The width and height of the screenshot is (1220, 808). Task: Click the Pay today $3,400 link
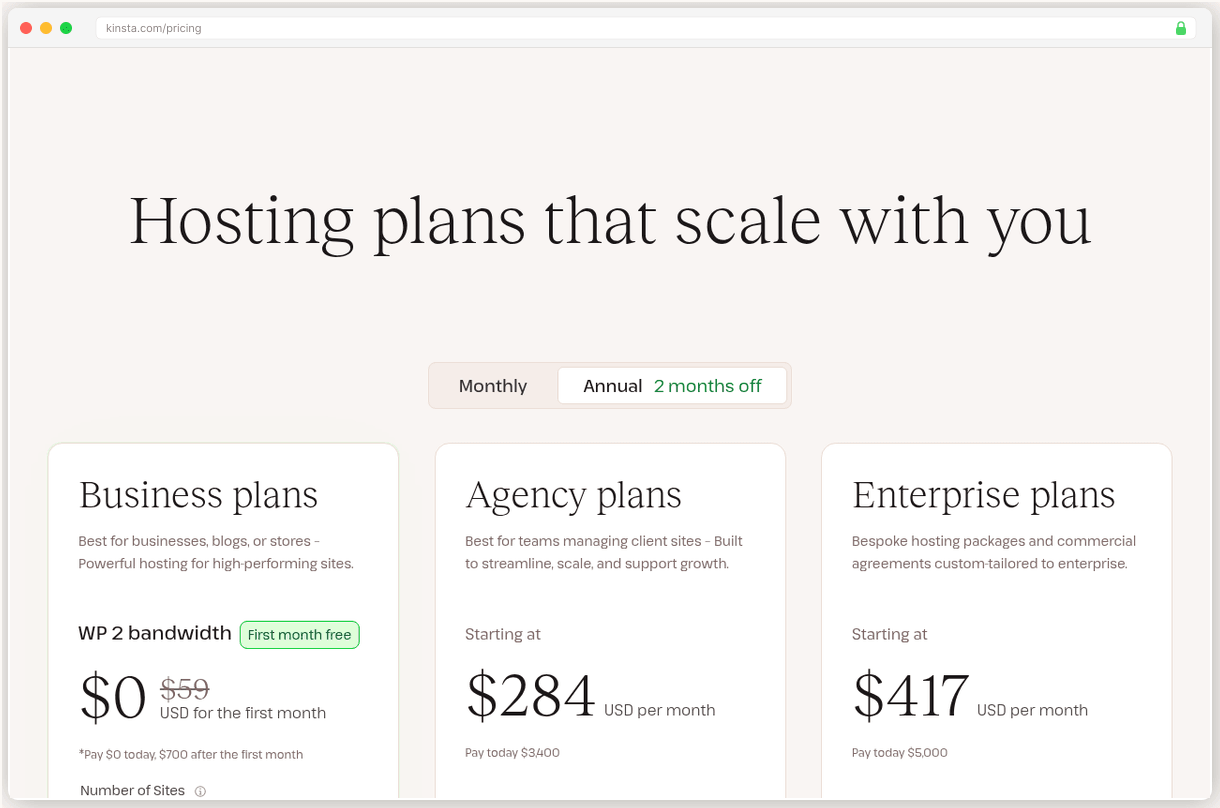click(x=512, y=752)
